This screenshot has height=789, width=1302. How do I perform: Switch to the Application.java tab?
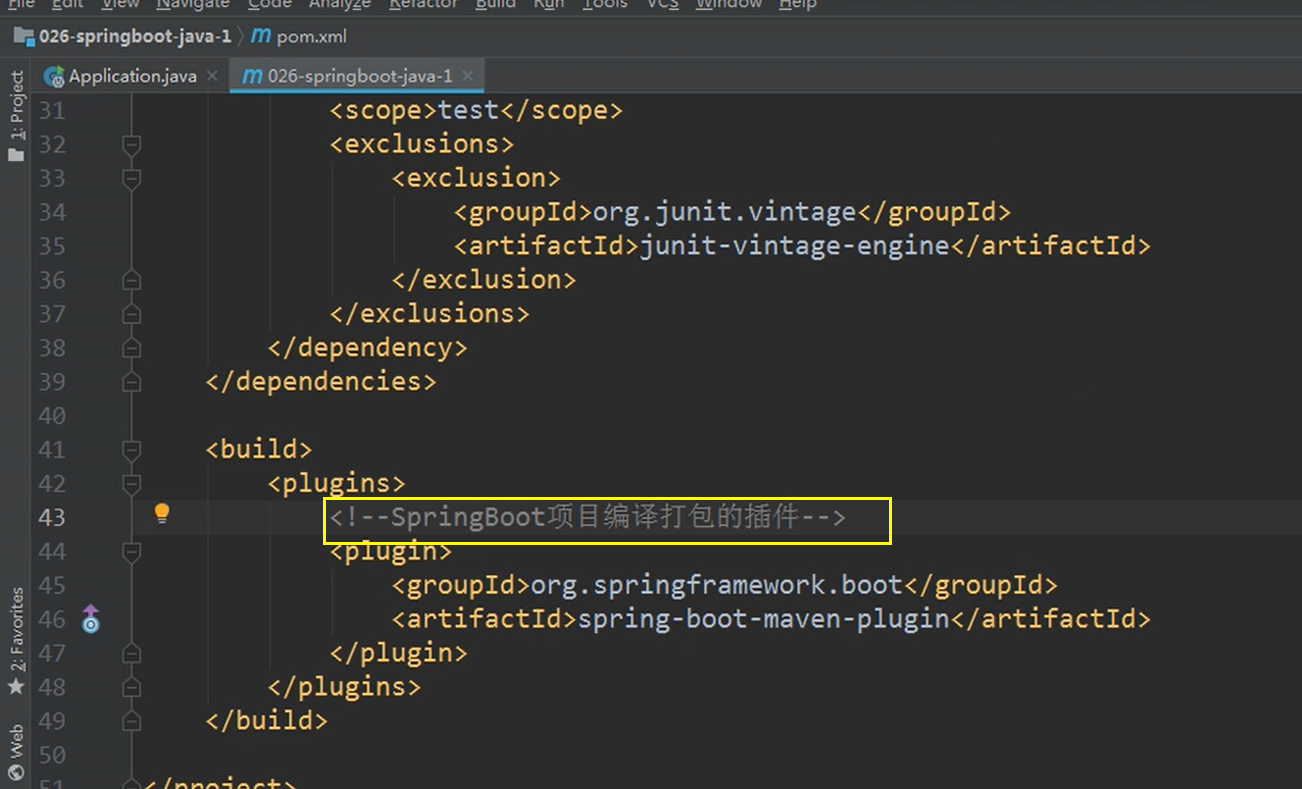point(131,76)
